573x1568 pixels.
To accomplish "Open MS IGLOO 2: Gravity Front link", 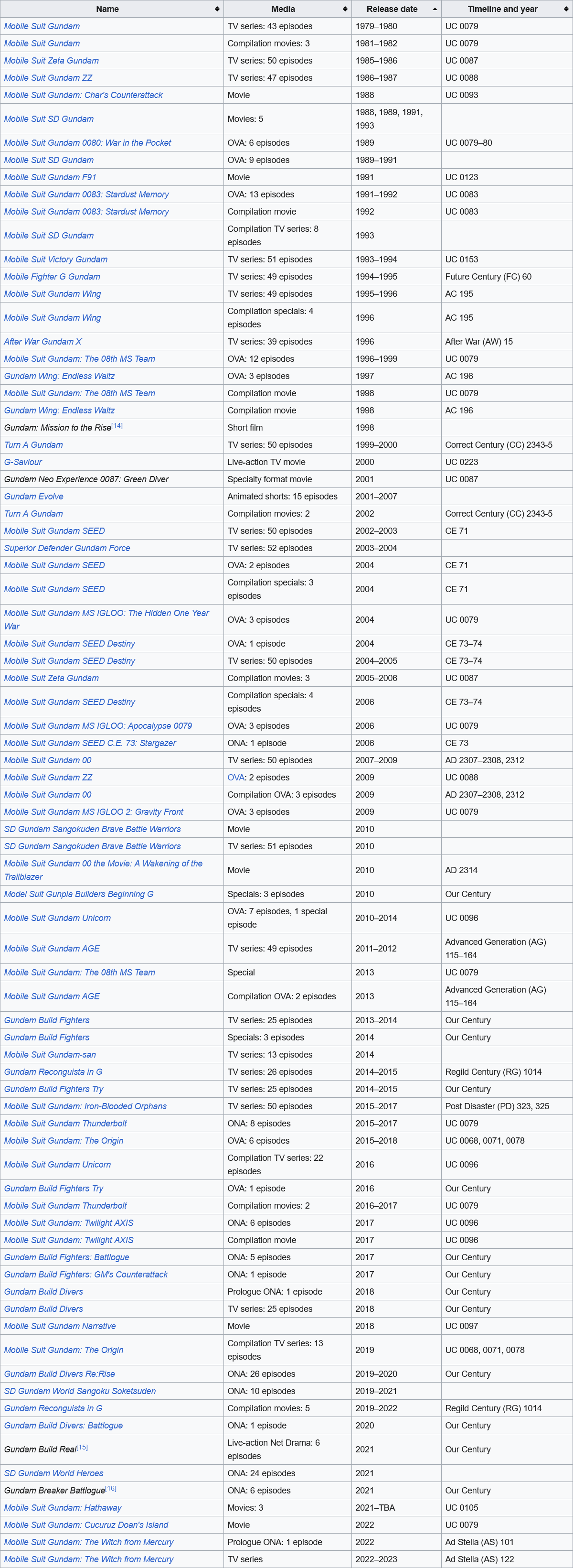I will click(x=94, y=812).
